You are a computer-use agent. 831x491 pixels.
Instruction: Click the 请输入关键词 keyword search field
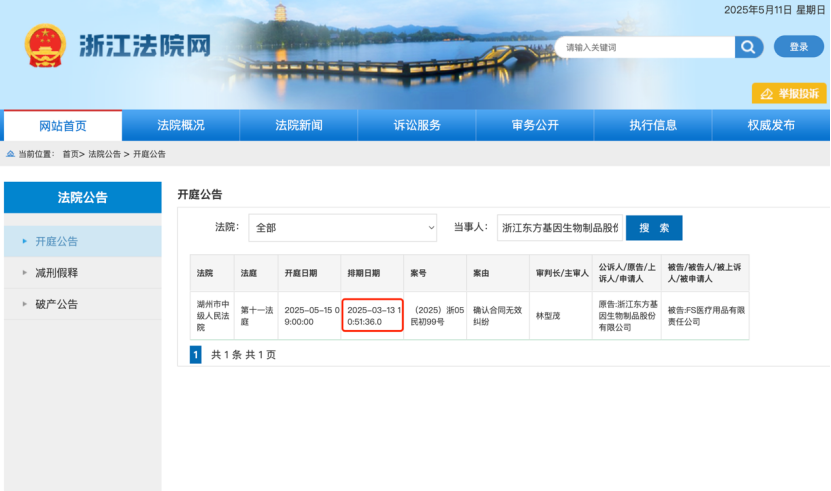[645, 47]
